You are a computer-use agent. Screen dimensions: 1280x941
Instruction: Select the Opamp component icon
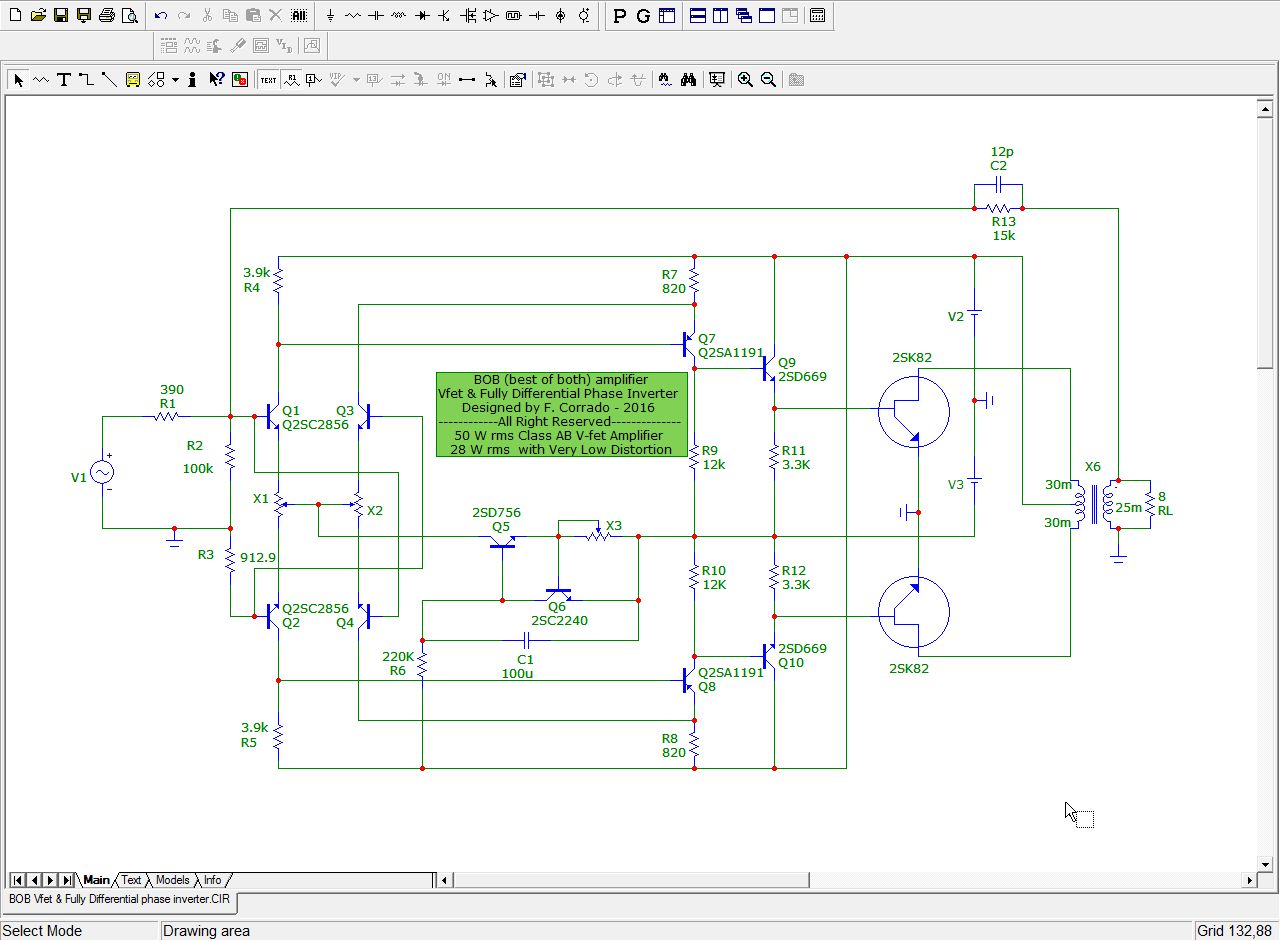pyautogui.click(x=491, y=16)
